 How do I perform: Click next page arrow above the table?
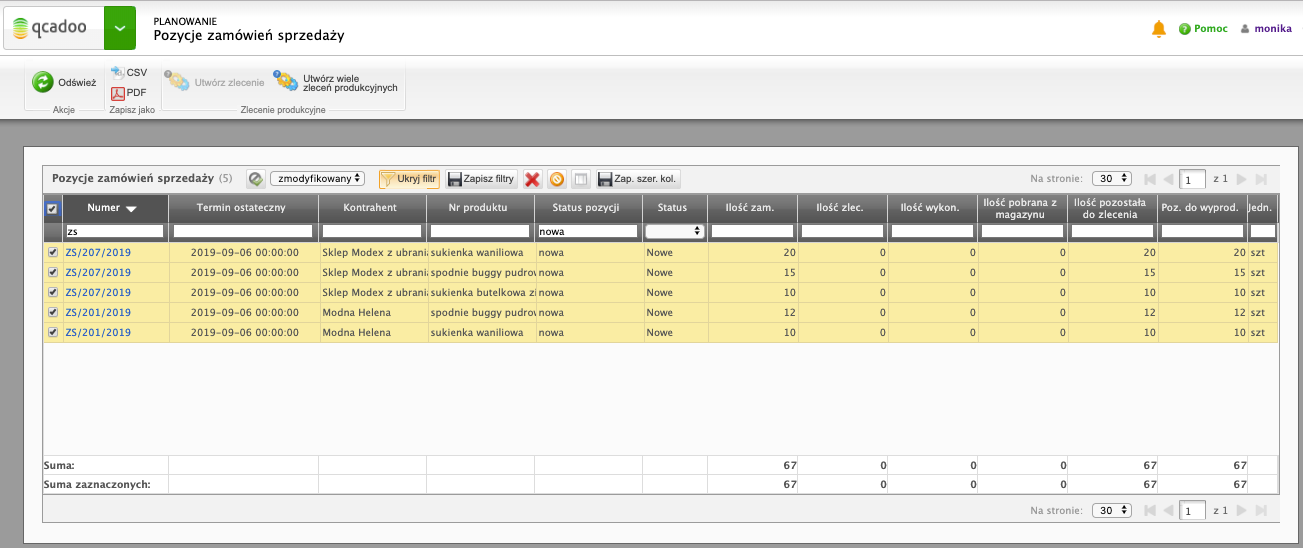[1242, 179]
